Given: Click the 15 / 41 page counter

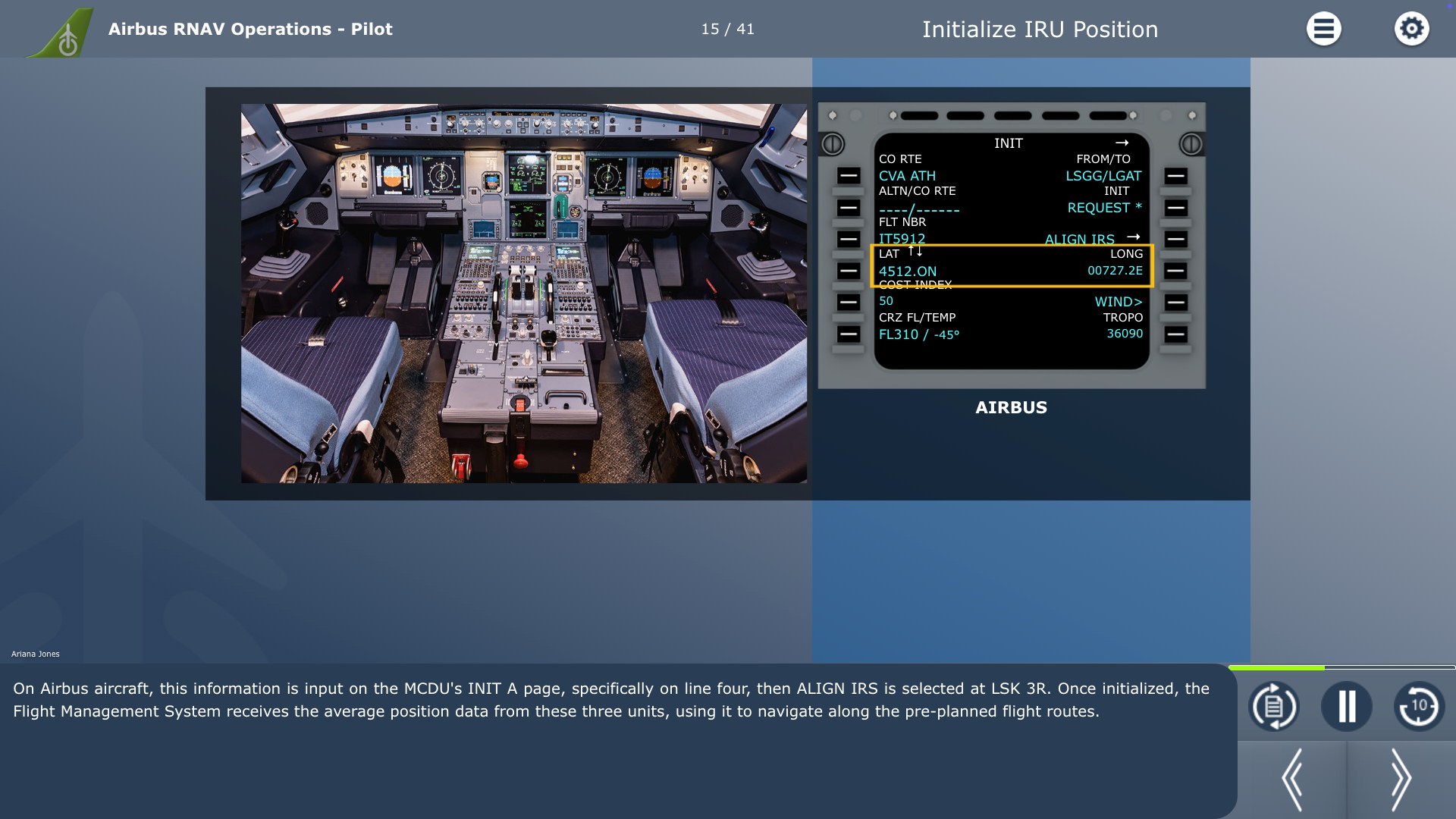Looking at the screenshot, I should point(727,29).
